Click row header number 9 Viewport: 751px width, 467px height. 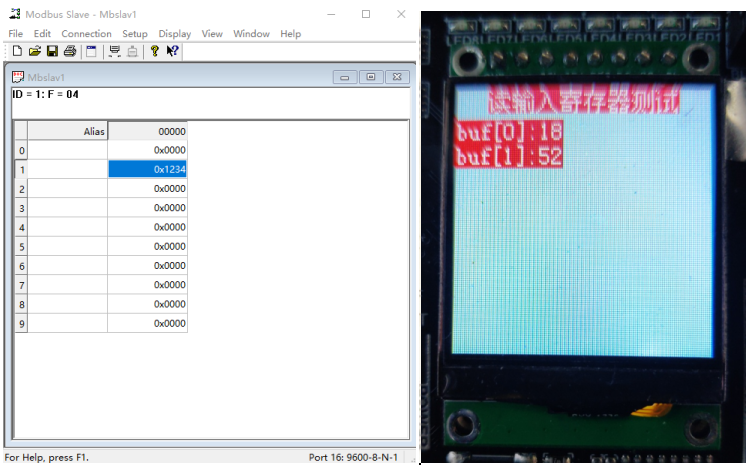[x=22, y=323]
